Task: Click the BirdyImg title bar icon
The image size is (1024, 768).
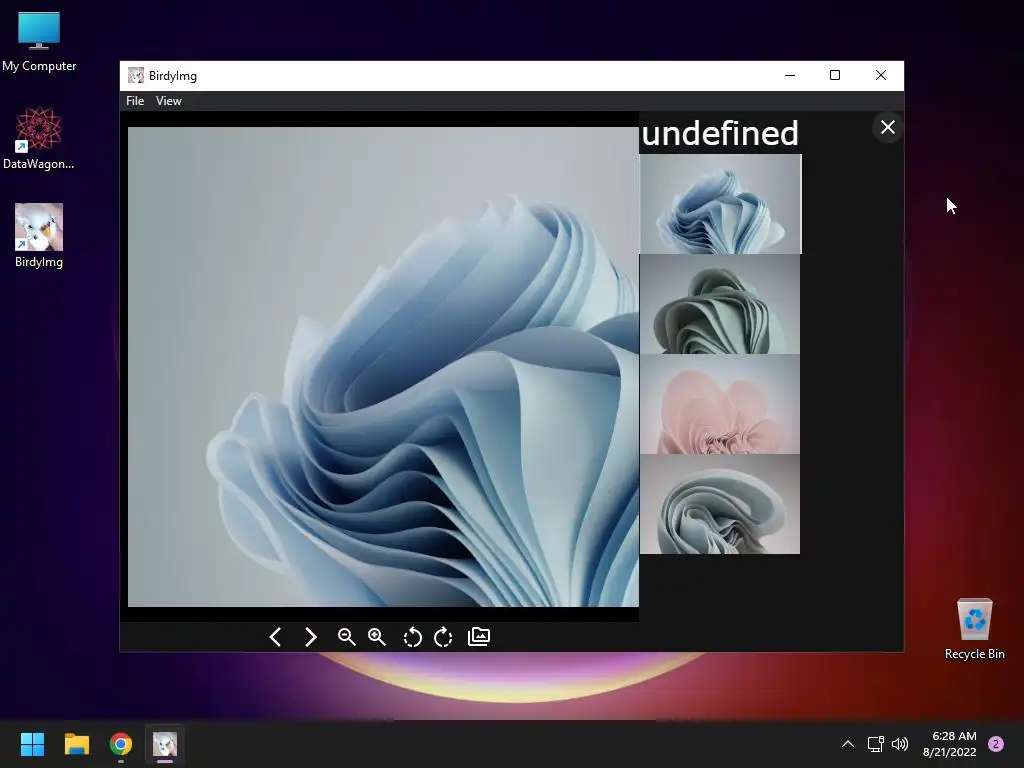Action: point(136,76)
